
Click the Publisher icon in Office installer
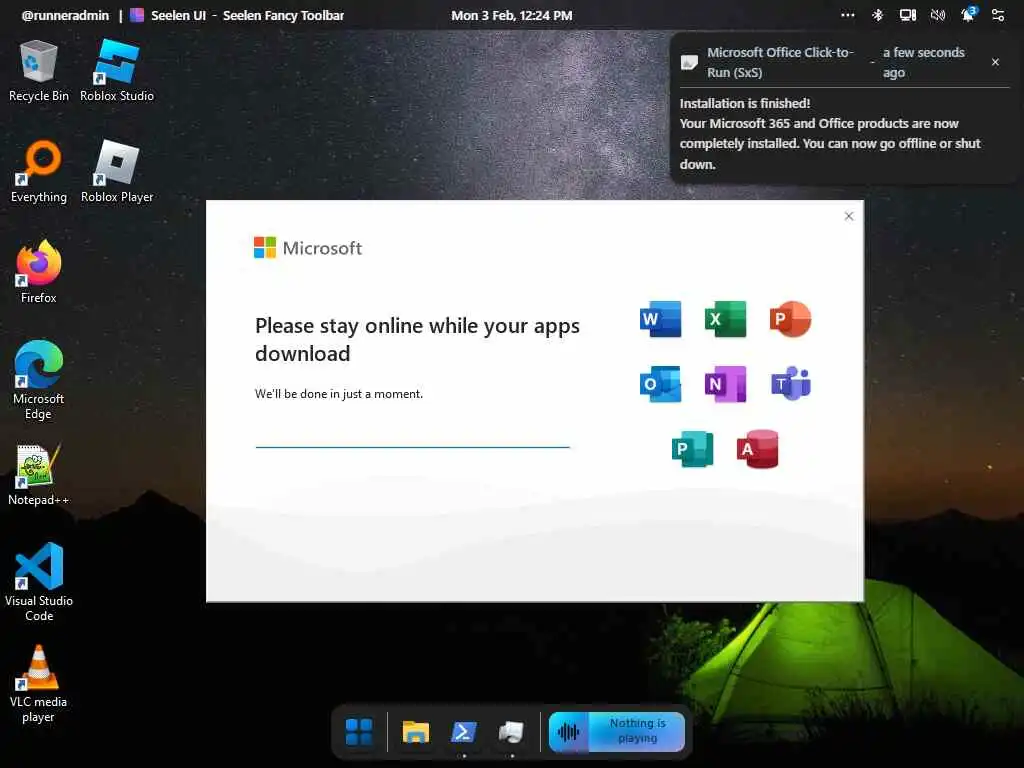692,449
